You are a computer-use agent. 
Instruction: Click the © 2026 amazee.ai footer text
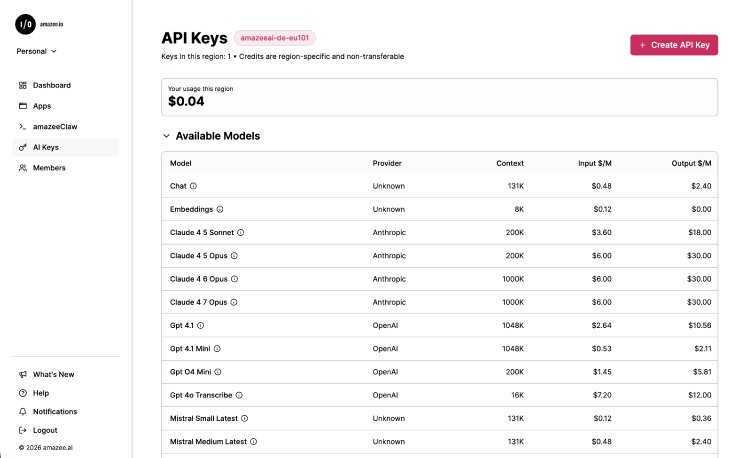pos(46,448)
